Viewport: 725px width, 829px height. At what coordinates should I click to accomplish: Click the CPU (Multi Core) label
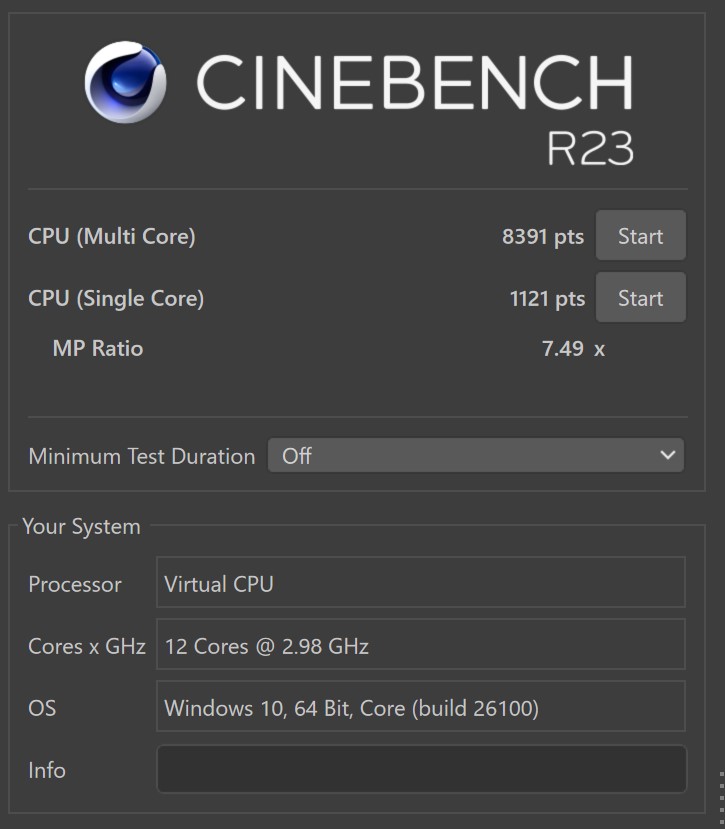(x=112, y=236)
